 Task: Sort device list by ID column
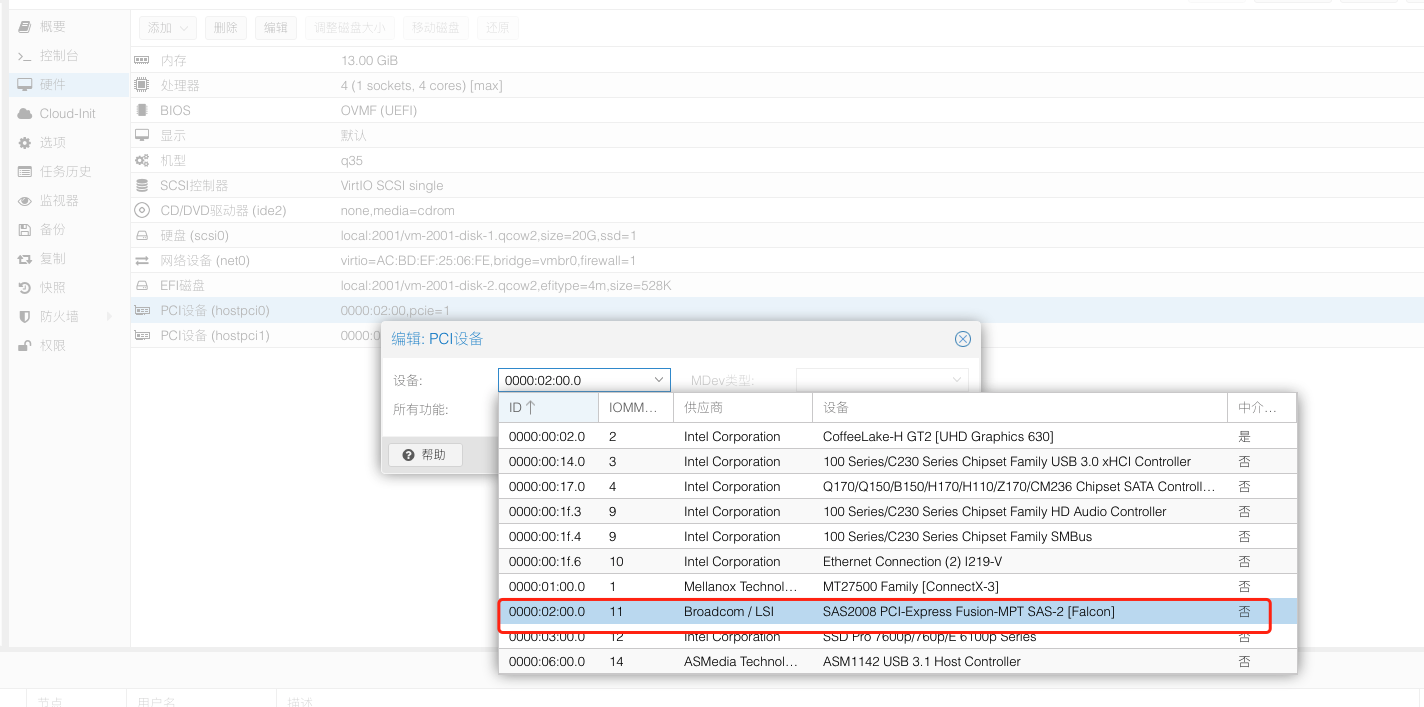(x=547, y=408)
